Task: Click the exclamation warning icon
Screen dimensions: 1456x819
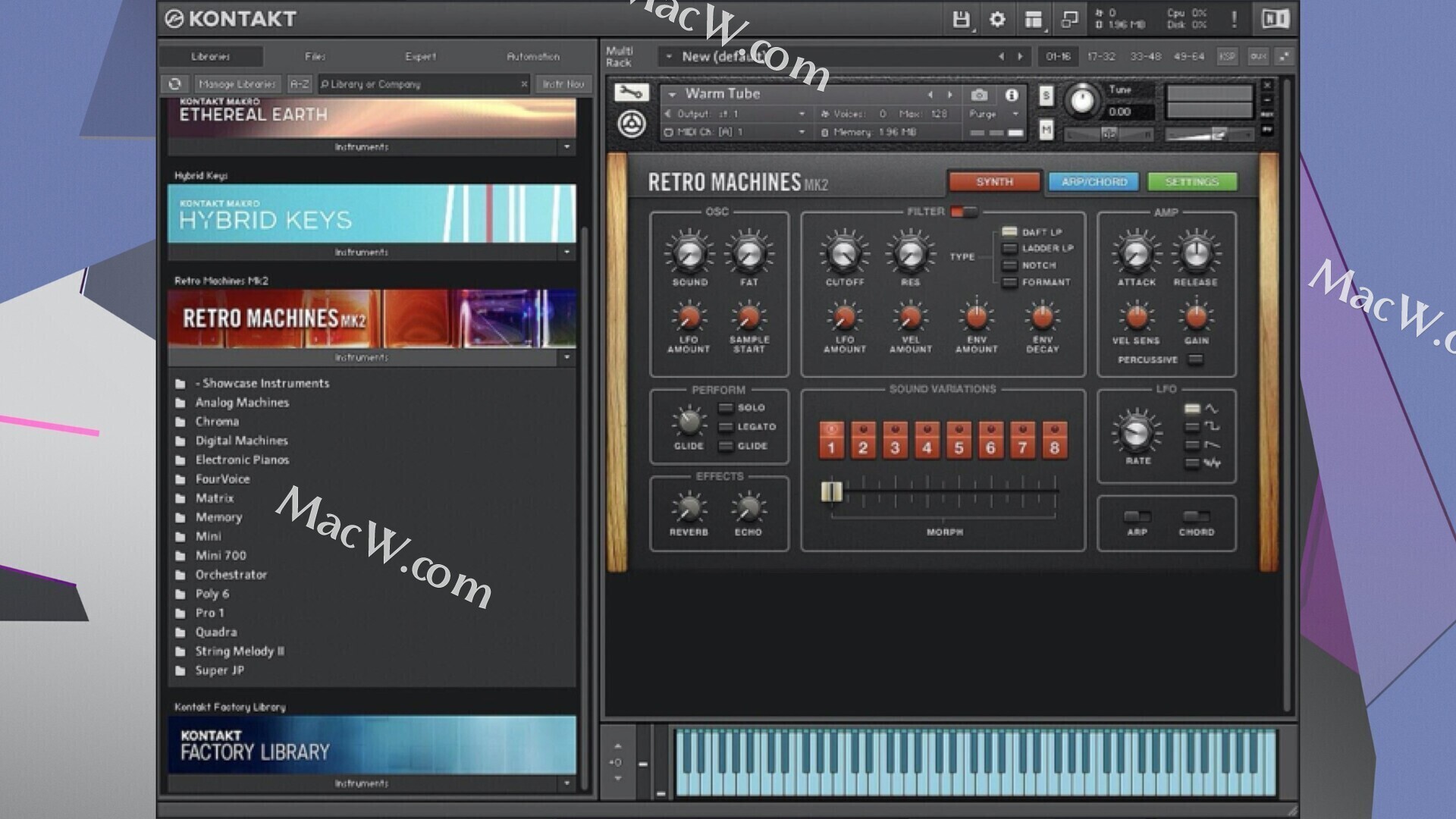Action: point(1234,20)
